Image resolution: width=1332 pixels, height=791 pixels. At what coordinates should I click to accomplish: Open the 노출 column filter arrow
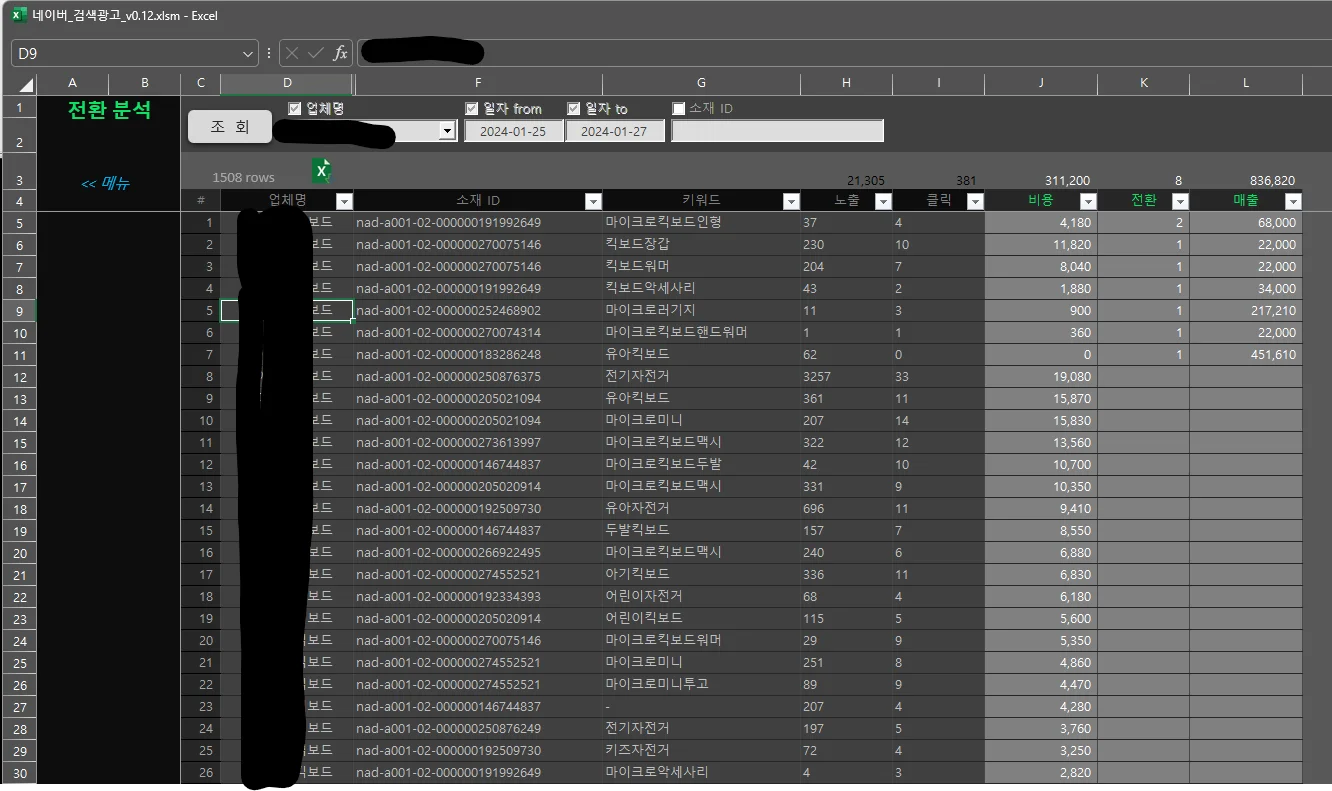882,201
